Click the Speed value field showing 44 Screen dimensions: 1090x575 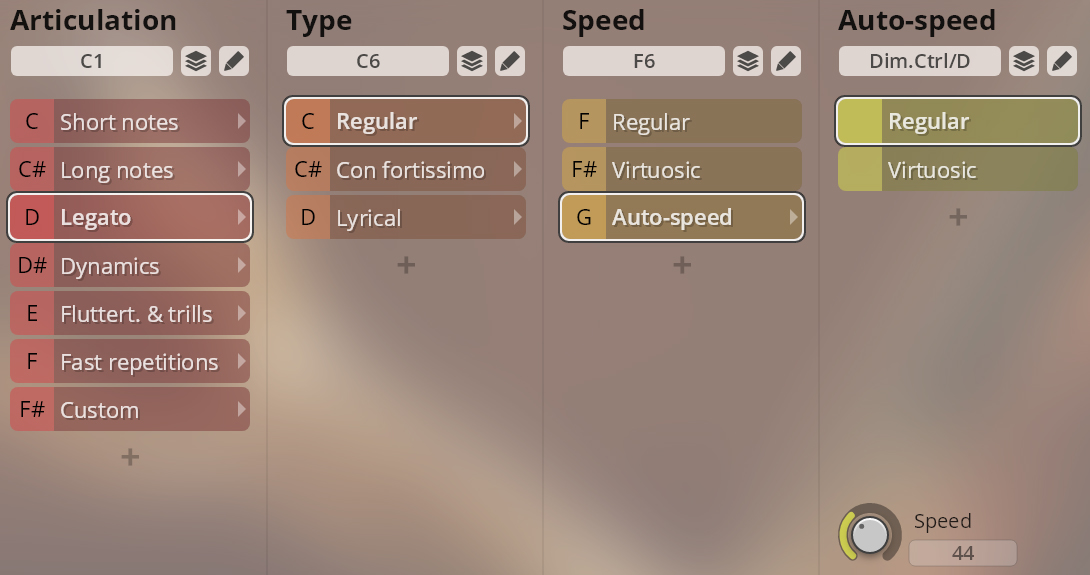(962, 553)
